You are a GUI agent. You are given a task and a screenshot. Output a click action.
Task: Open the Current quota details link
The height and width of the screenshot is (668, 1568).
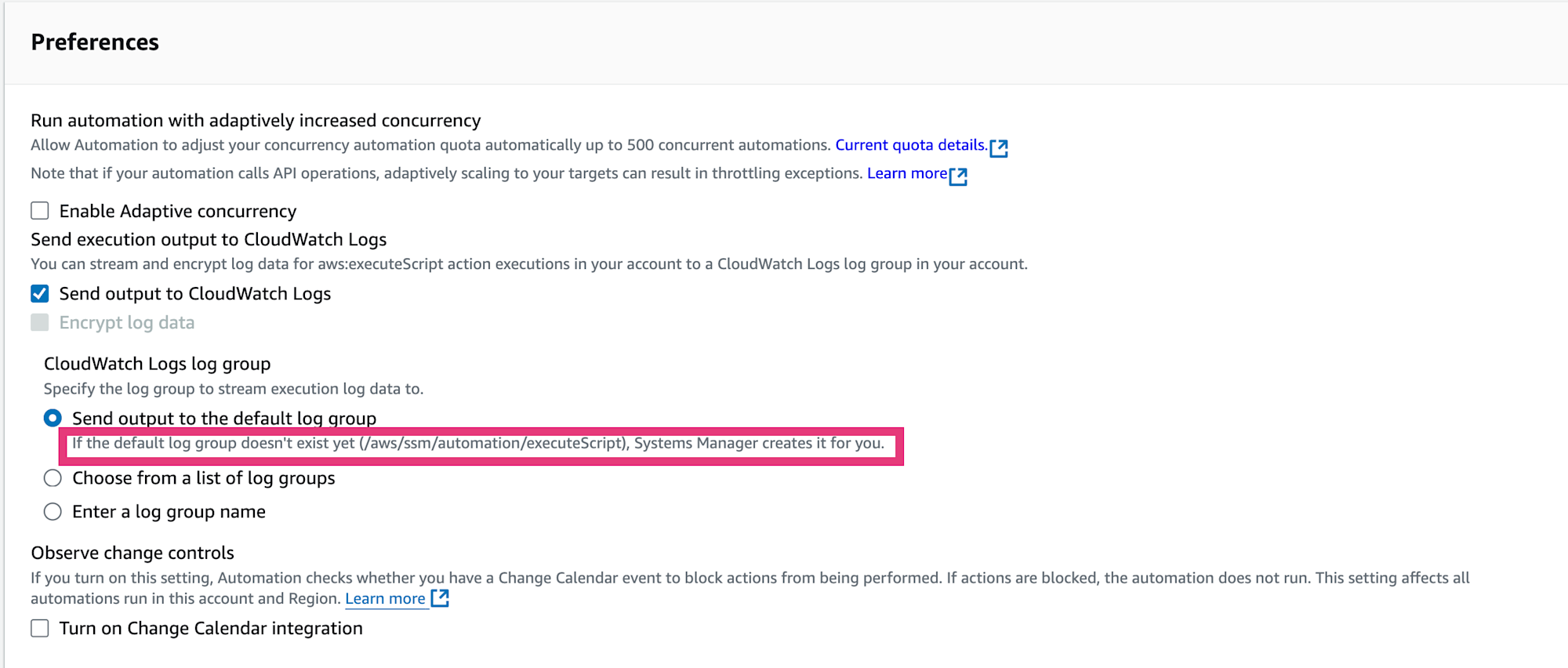coord(911,145)
